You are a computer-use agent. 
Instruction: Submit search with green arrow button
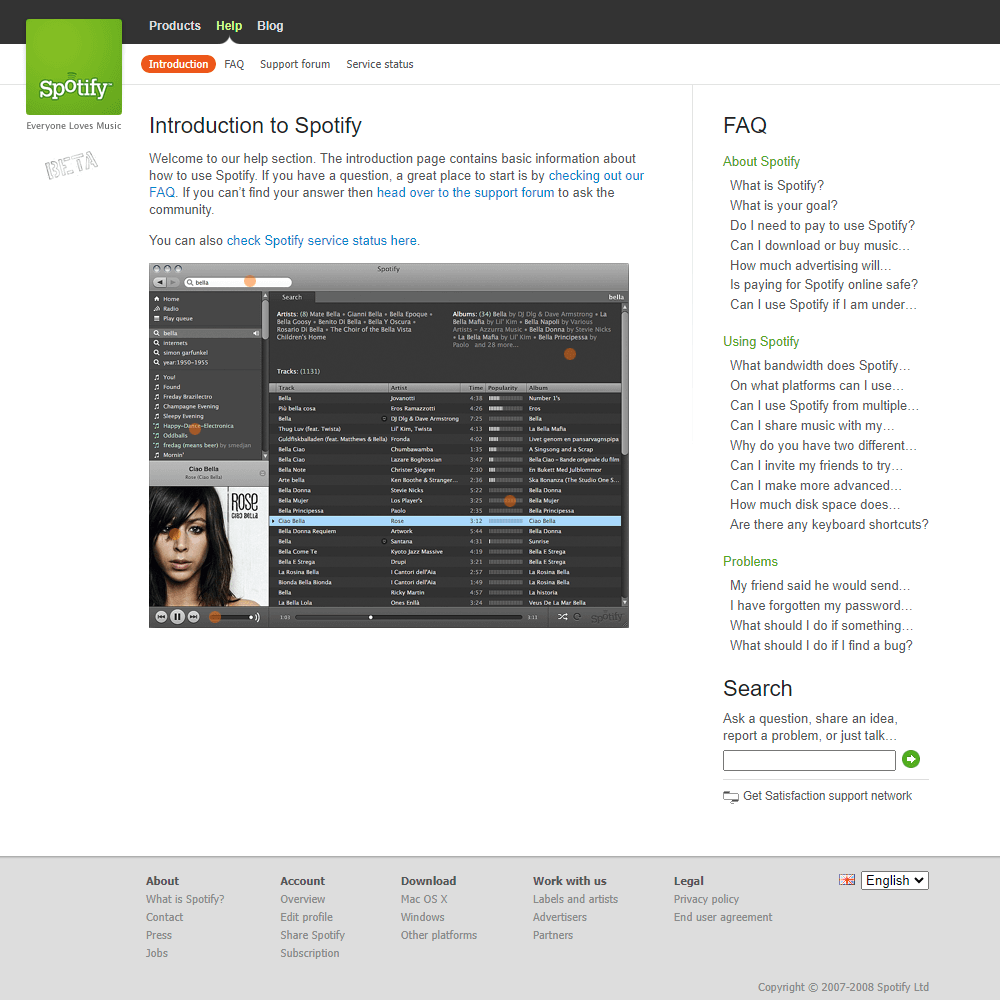(x=911, y=759)
